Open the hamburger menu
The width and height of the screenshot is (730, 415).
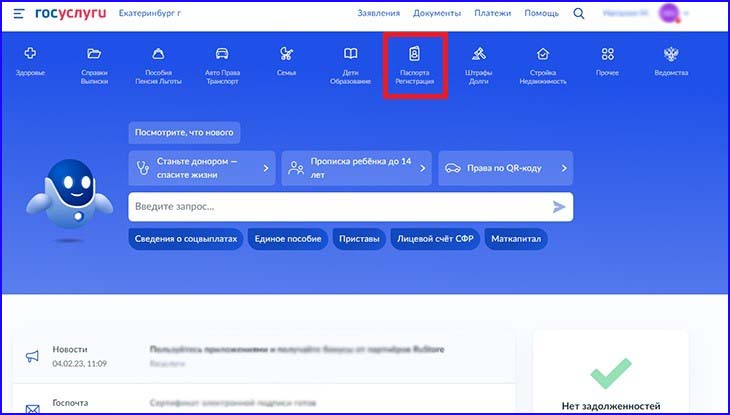[19, 14]
